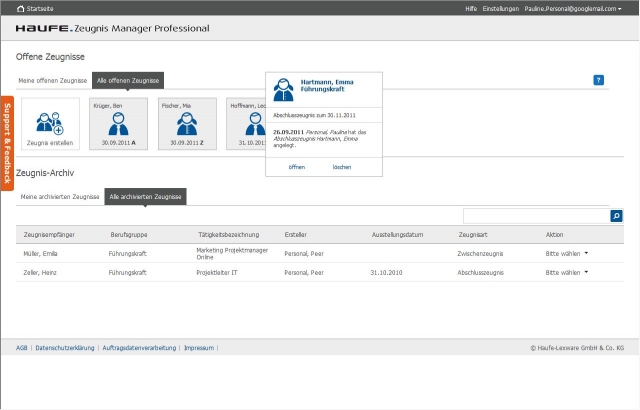Click the Hilfe link in top bar
This screenshot has height=410, width=640.
(471, 8)
